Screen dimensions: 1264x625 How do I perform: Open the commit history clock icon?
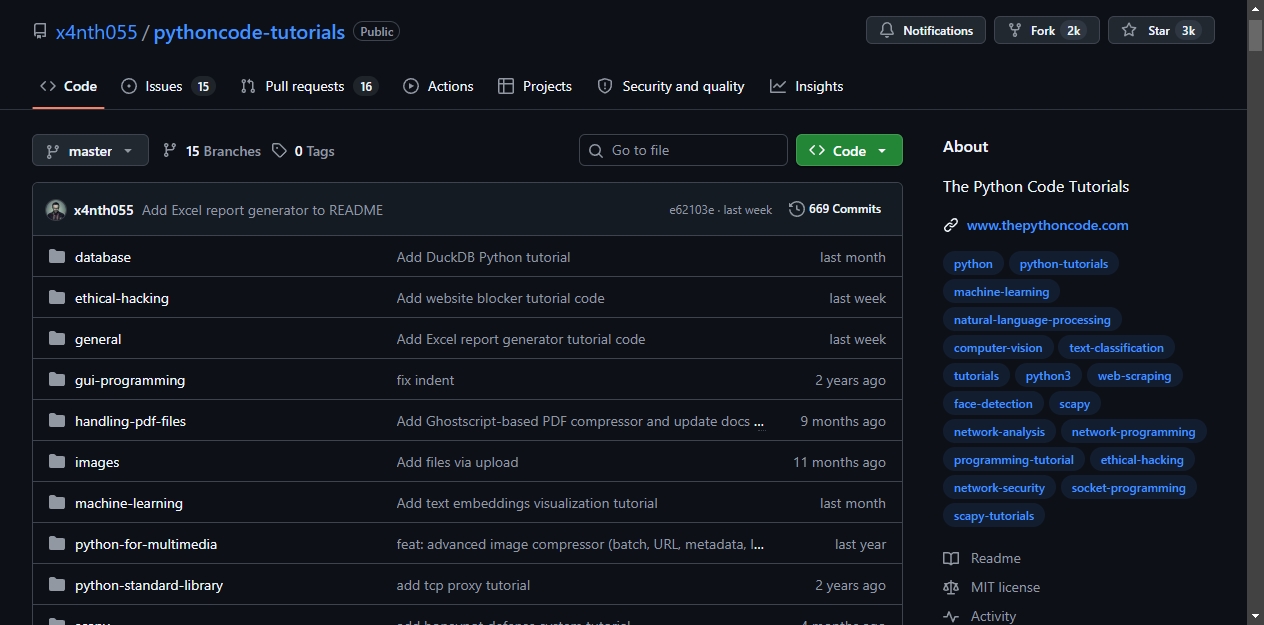[797, 209]
